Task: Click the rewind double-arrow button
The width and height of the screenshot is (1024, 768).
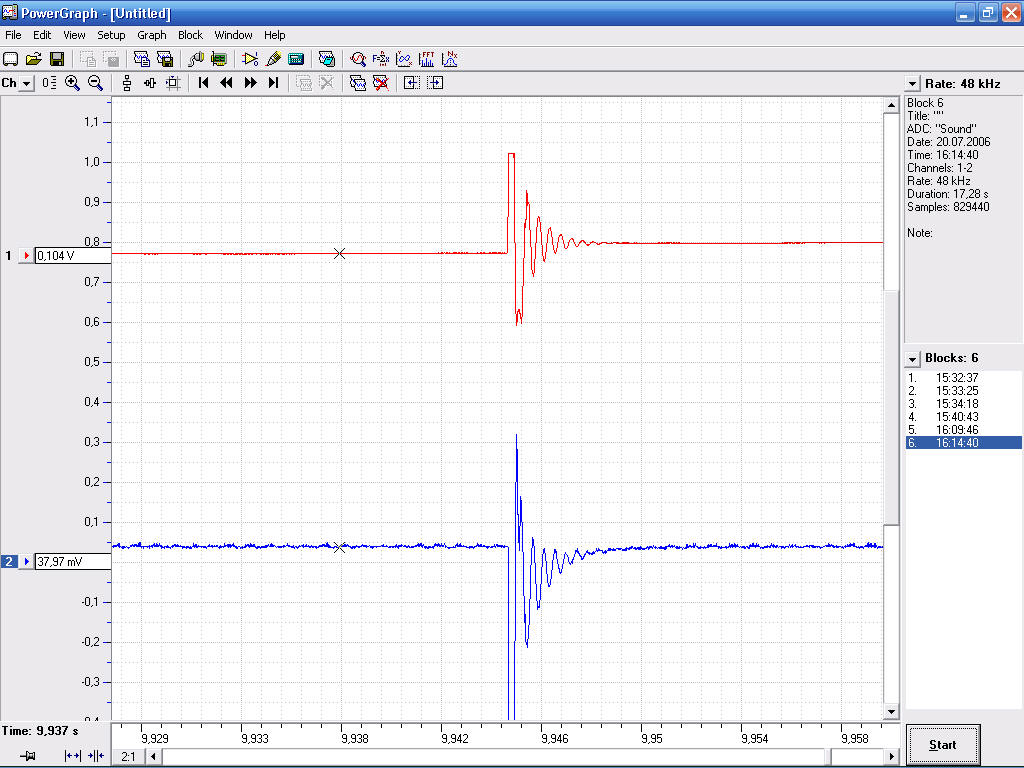Action: [x=227, y=83]
